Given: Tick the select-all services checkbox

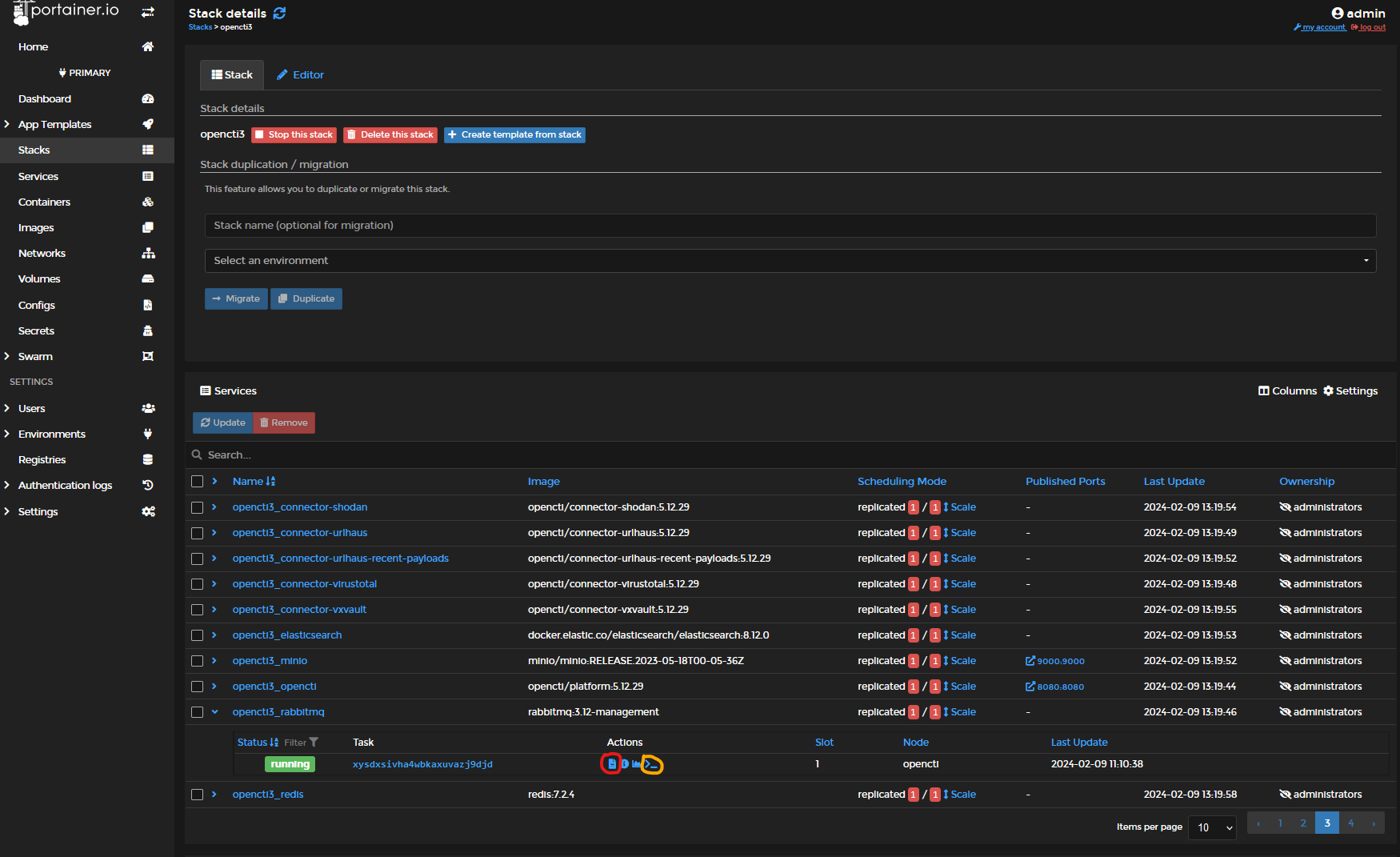Looking at the screenshot, I should pyautogui.click(x=198, y=482).
